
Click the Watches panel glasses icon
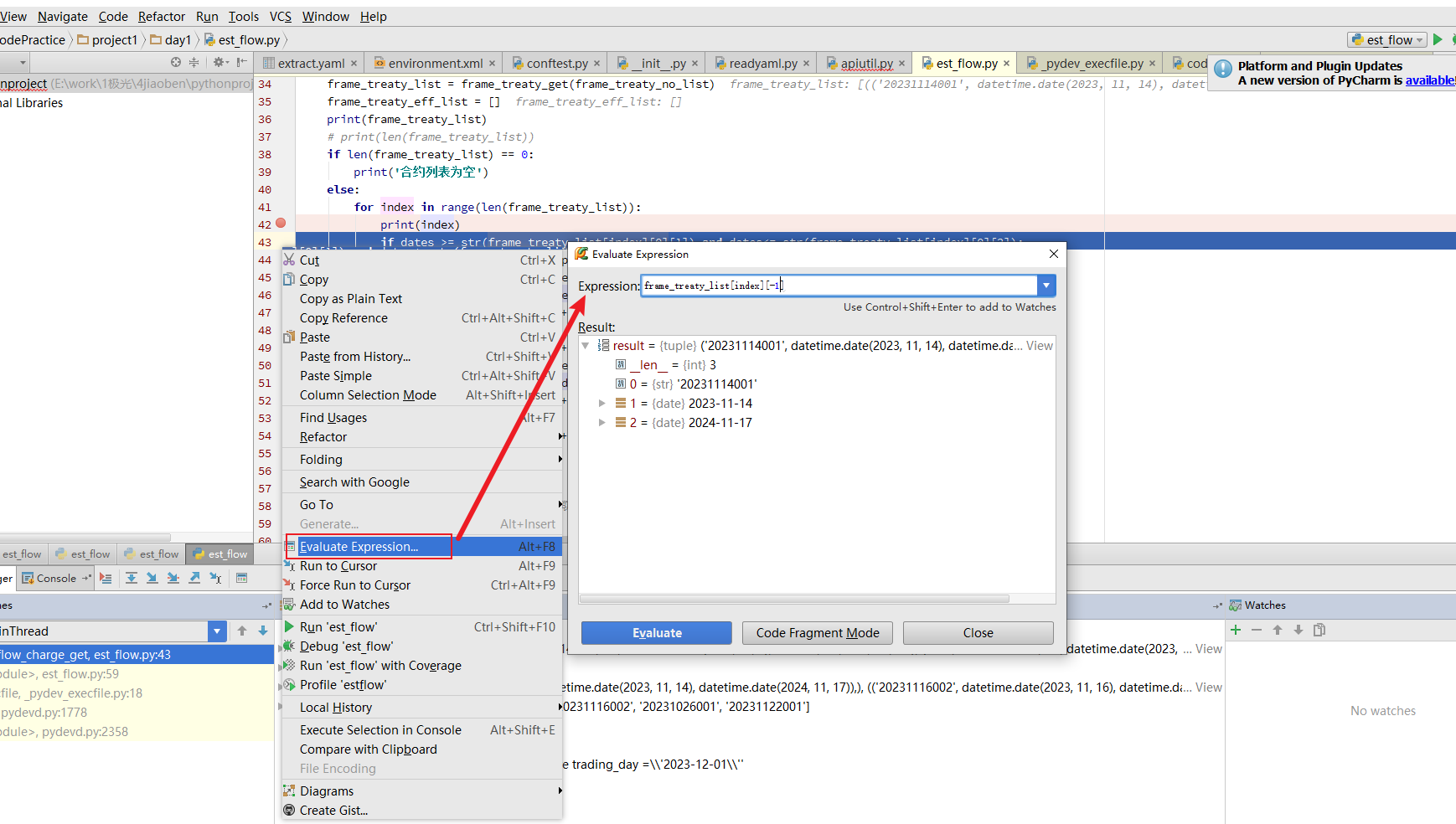coord(1235,605)
